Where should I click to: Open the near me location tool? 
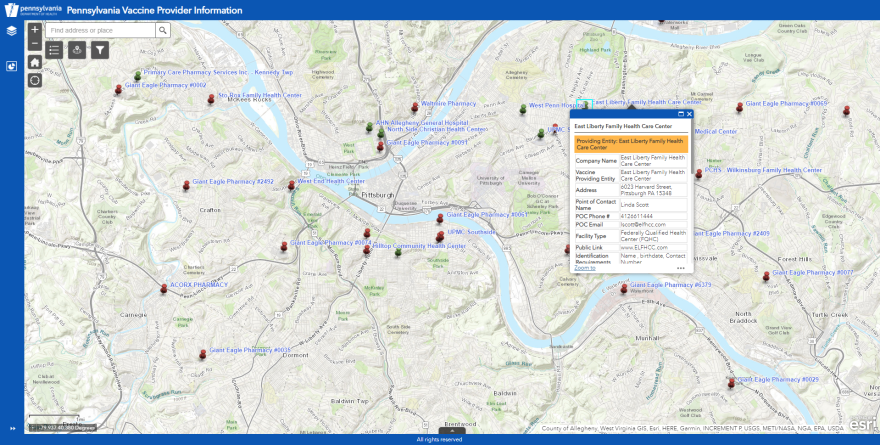[77, 50]
